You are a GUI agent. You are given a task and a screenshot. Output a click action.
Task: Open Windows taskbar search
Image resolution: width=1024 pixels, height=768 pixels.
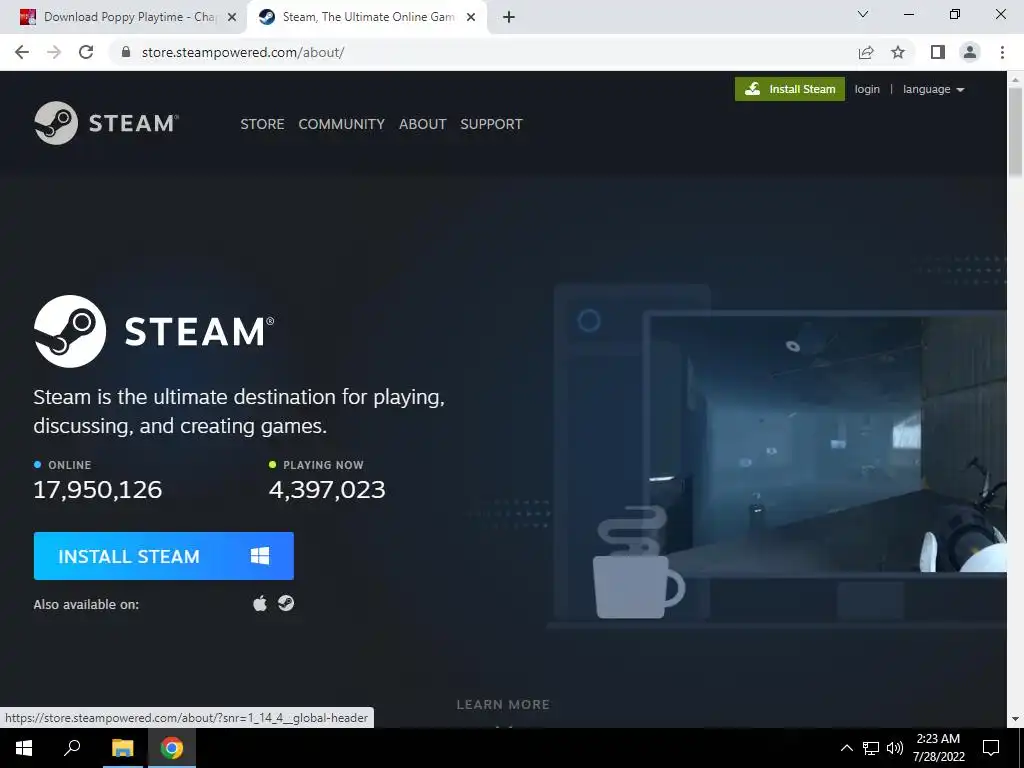(72, 748)
